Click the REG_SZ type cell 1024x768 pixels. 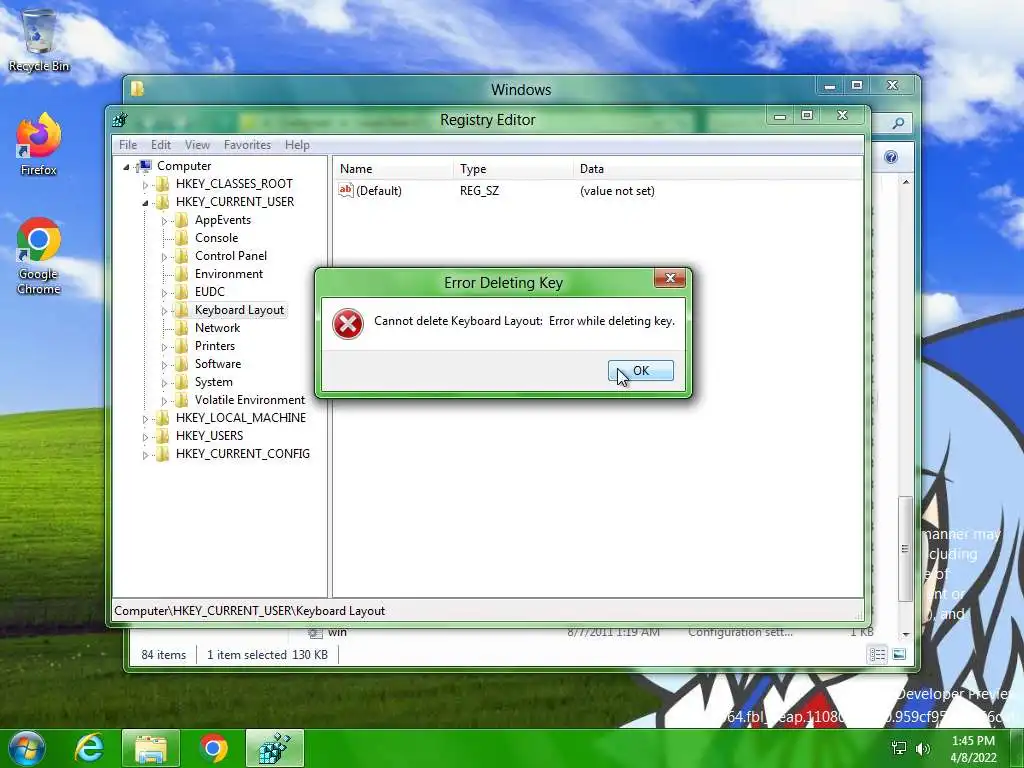479,191
